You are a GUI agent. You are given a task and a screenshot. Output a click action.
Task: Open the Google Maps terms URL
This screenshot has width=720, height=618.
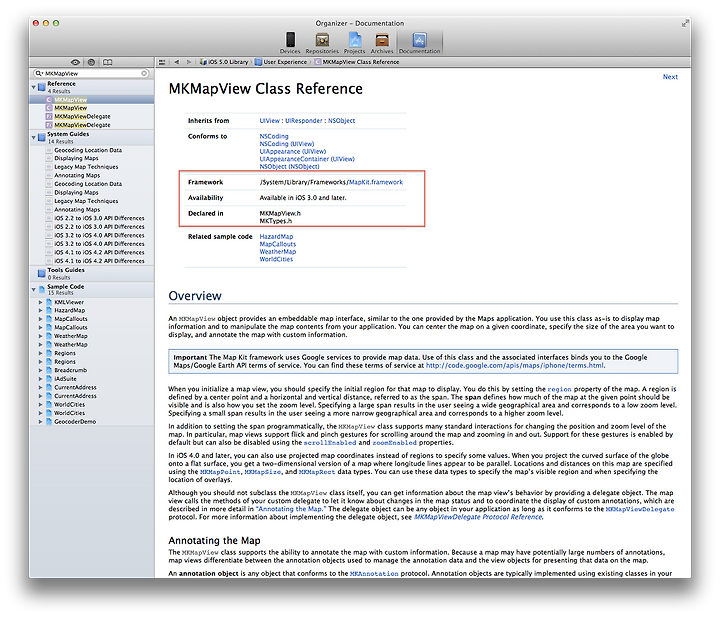point(515,365)
